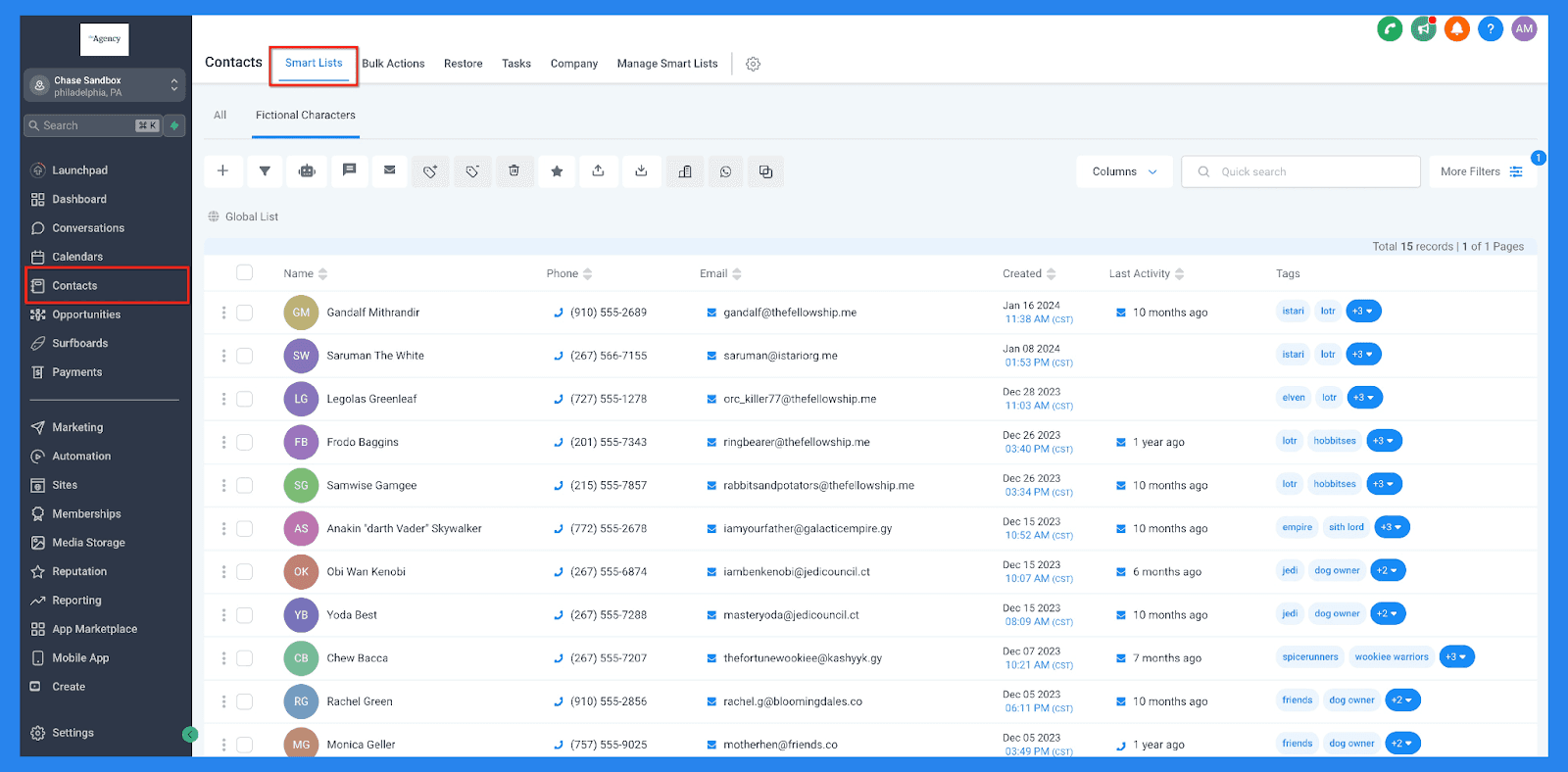
Task: Click the import download icon
Action: tap(641, 171)
